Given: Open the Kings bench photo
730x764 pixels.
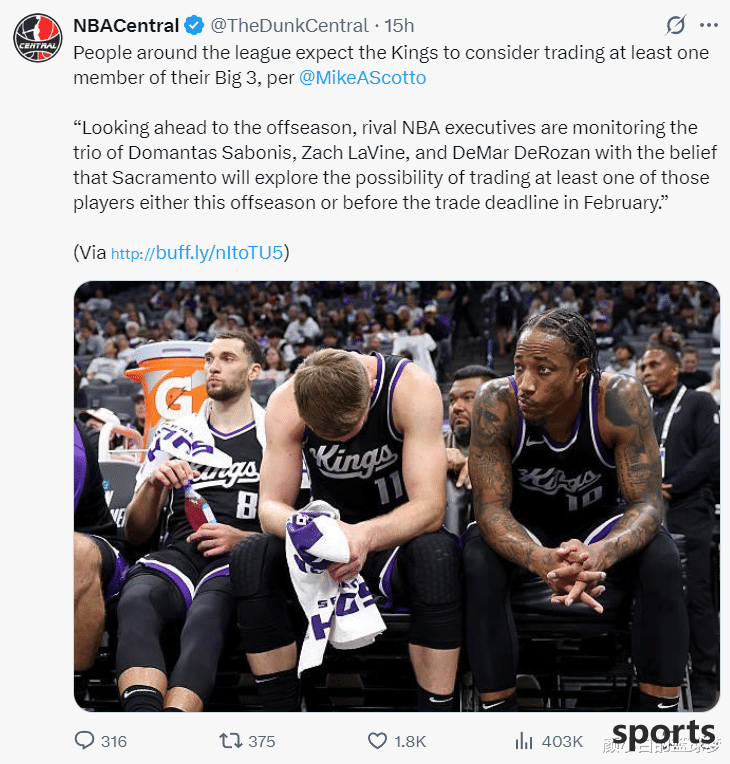Looking at the screenshot, I should (397, 496).
